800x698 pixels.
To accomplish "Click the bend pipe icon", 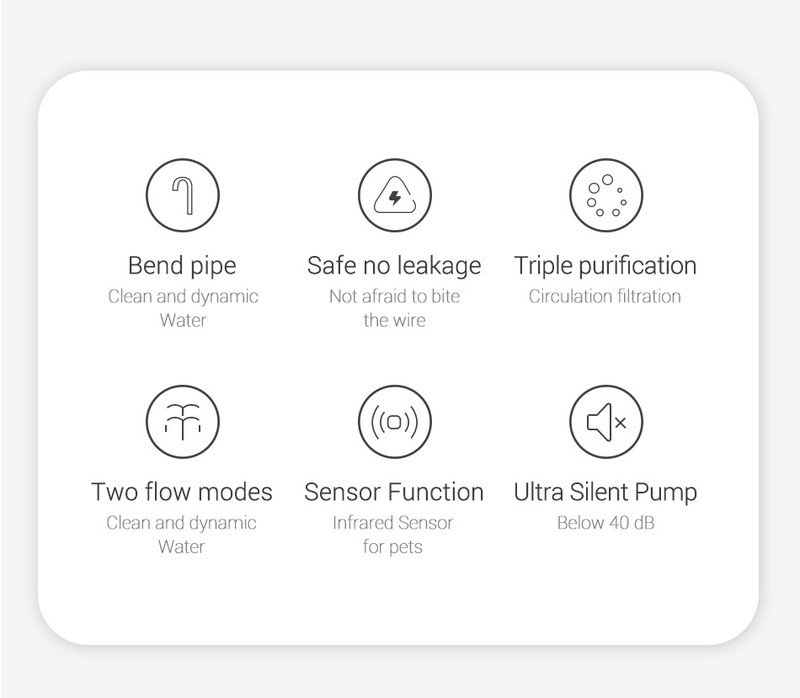I will [182, 195].
